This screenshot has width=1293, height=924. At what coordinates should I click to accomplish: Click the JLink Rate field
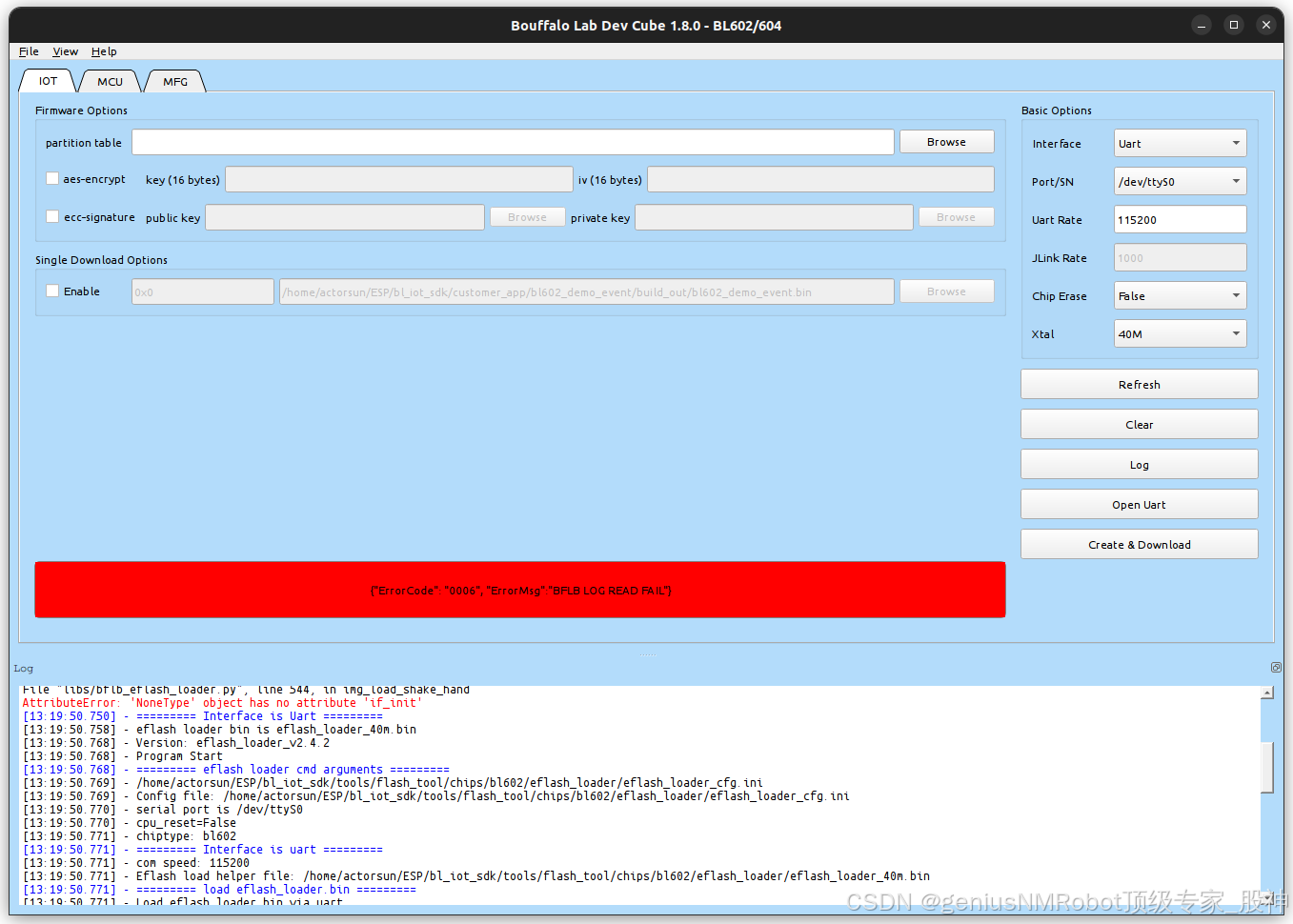(1180, 258)
